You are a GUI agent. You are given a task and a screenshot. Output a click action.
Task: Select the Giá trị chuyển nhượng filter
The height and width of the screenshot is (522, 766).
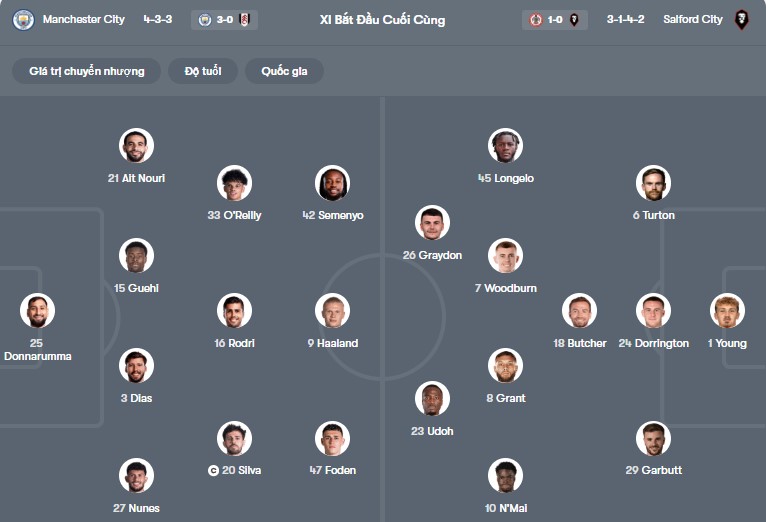87,72
